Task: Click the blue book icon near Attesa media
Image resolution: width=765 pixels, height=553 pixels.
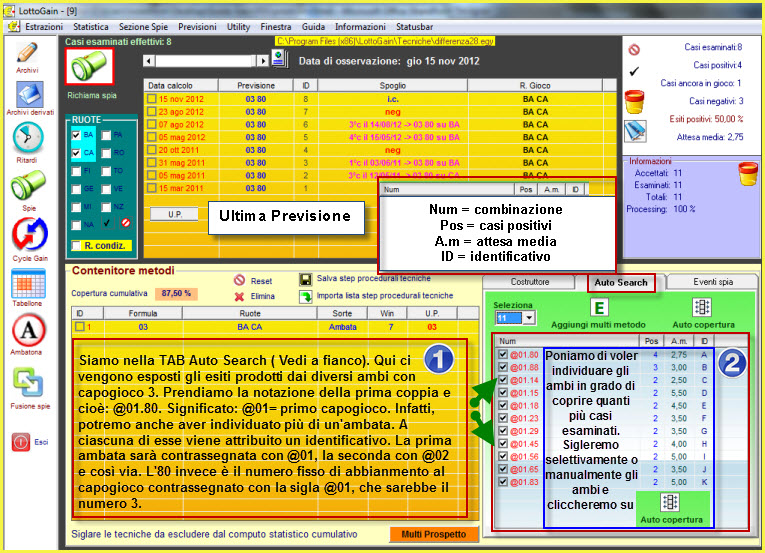Action: tap(636, 130)
